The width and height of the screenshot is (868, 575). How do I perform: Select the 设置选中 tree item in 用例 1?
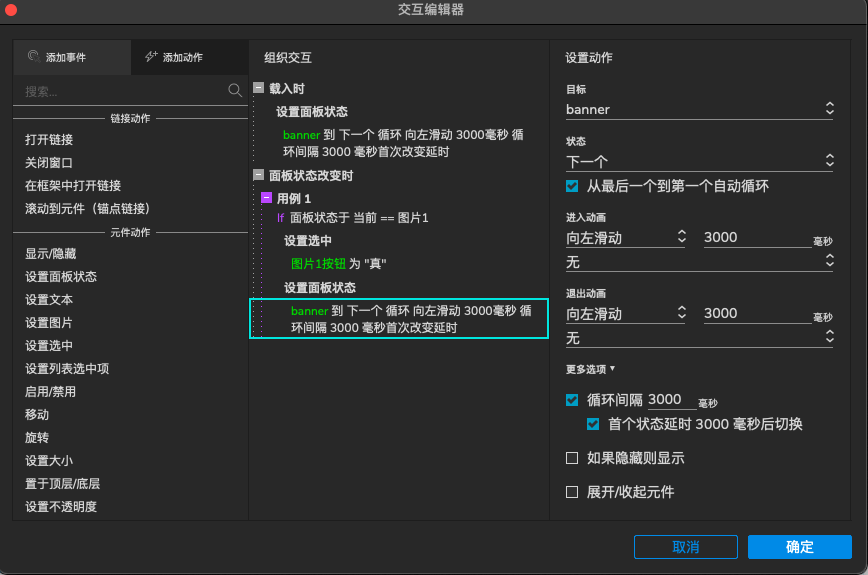pos(308,241)
